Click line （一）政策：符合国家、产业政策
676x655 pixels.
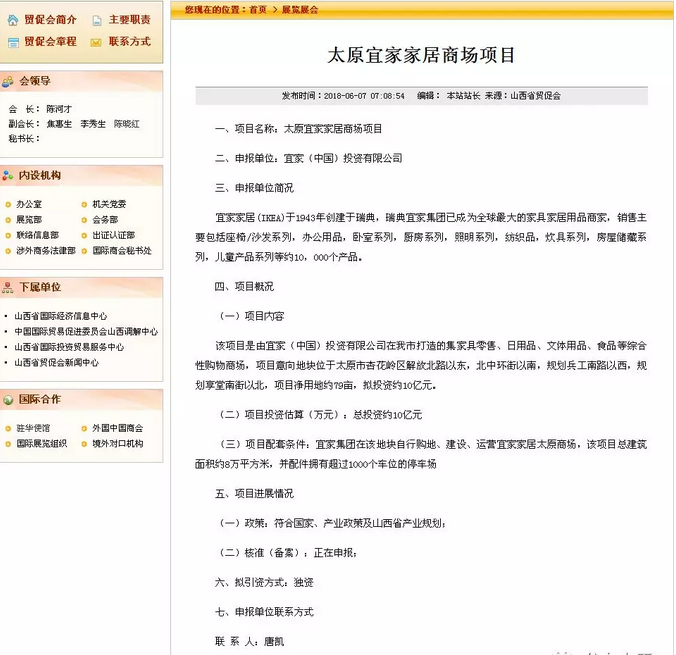pos(331,523)
